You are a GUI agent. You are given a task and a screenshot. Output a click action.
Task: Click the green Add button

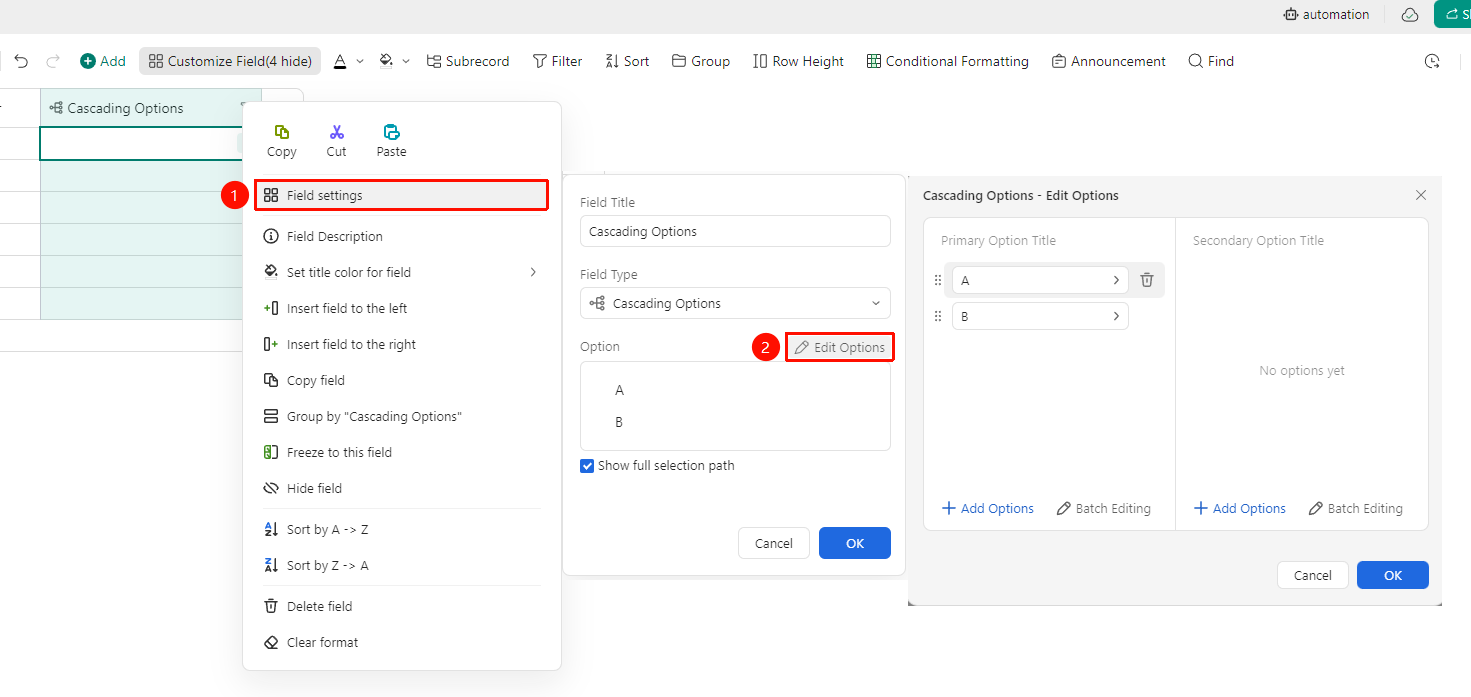tap(103, 61)
